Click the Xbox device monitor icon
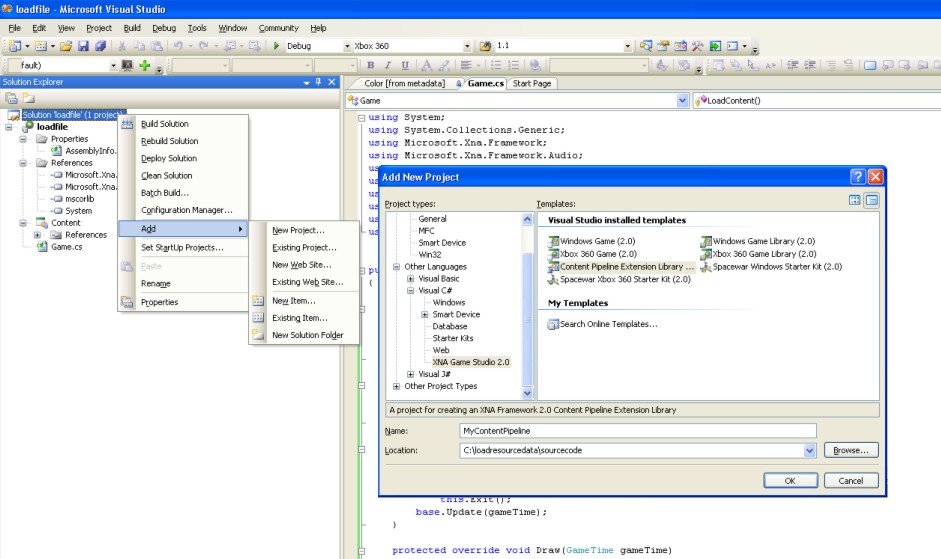 [127, 65]
